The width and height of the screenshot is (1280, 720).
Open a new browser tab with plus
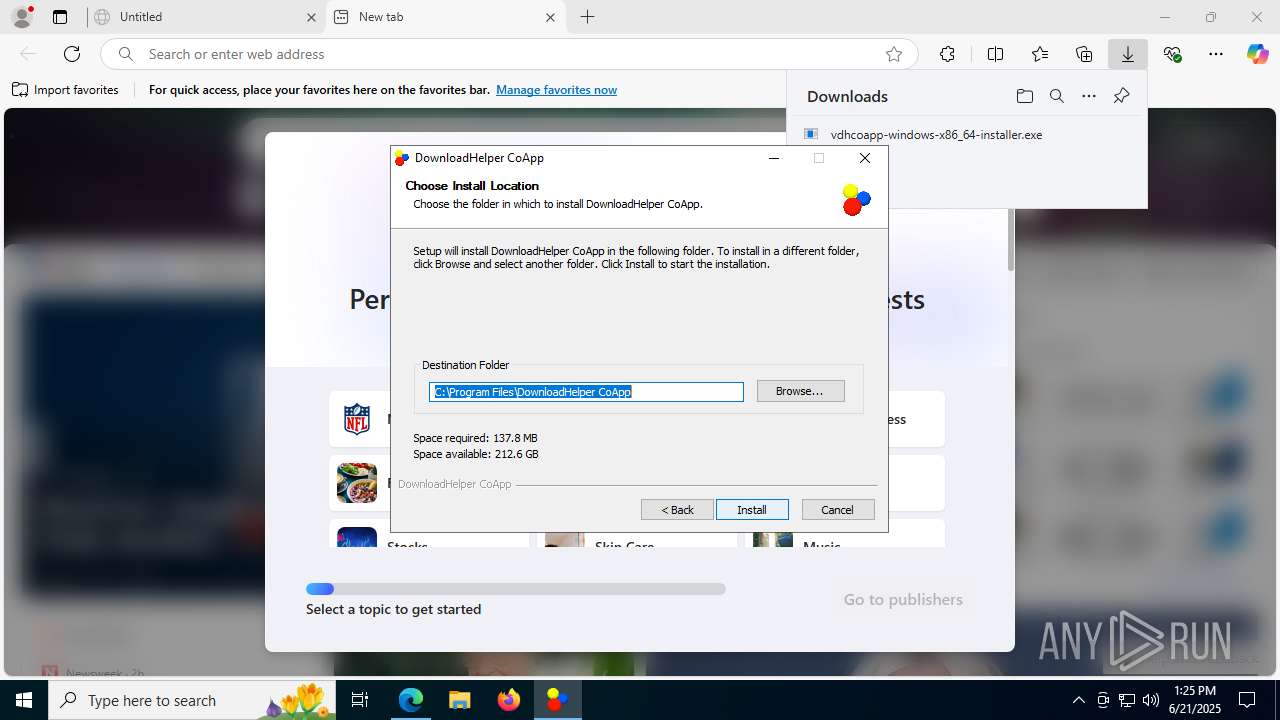(x=588, y=17)
